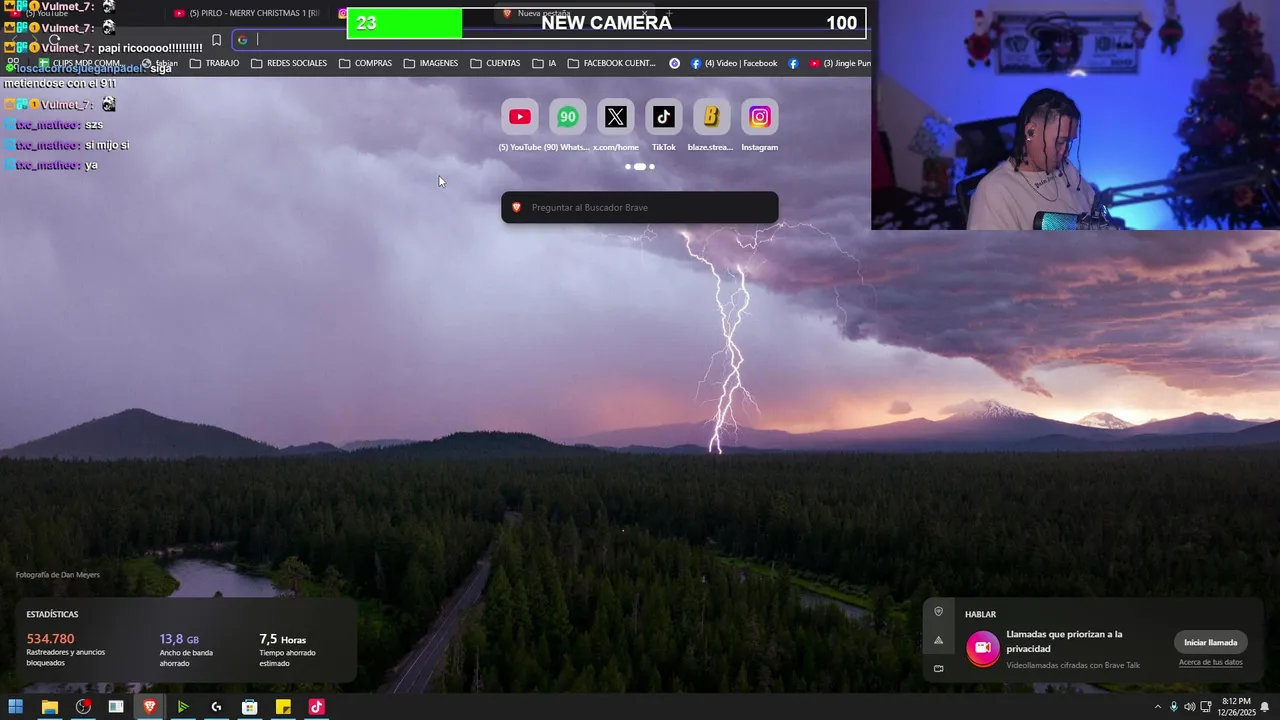Image resolution: width=1280 pixels, height=720 pixels.
Task: Open the (4) Video | Facebook bookmark
Action: [733, 63]
